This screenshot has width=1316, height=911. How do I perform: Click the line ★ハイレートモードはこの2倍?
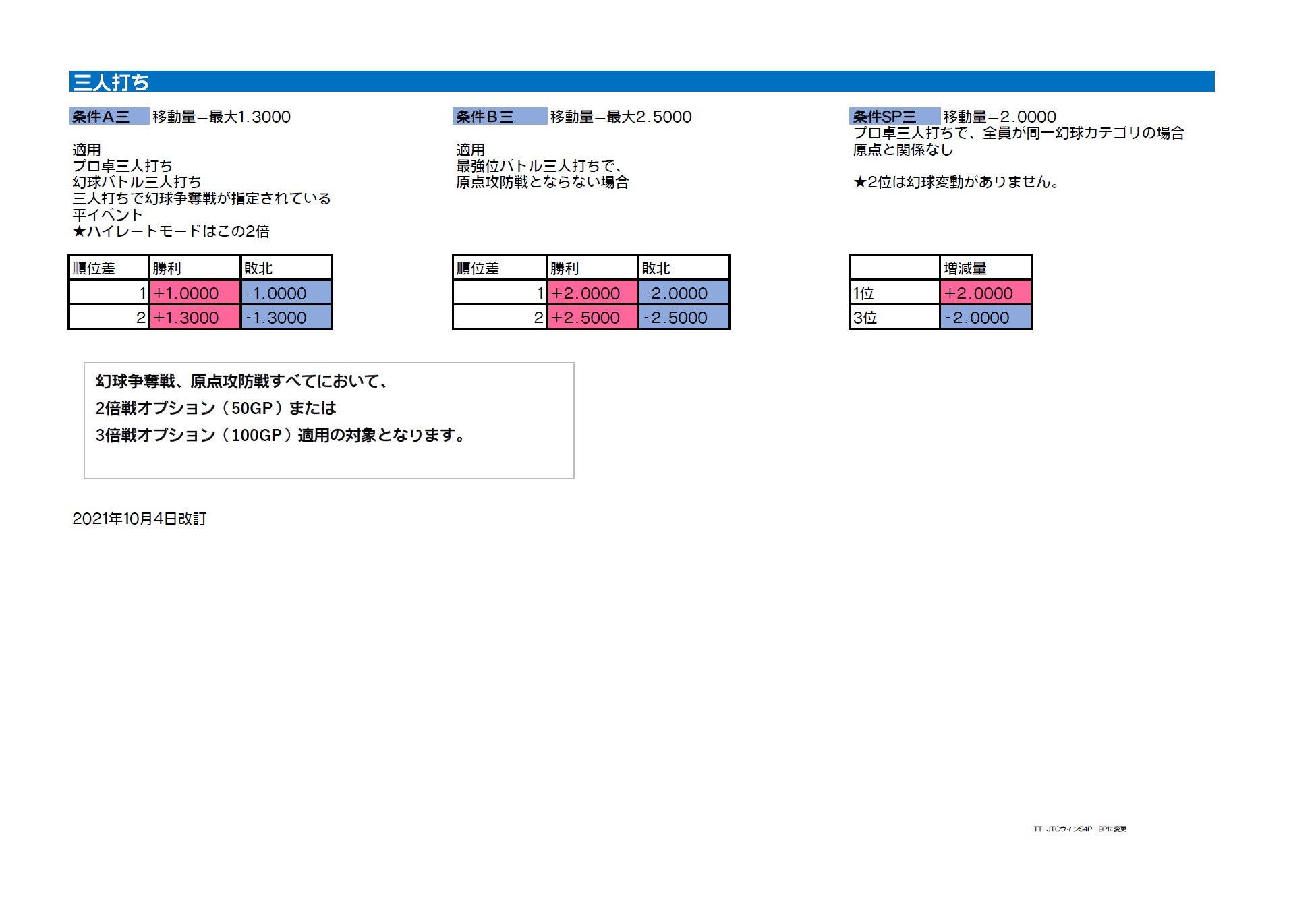click(x=171, y=231)
